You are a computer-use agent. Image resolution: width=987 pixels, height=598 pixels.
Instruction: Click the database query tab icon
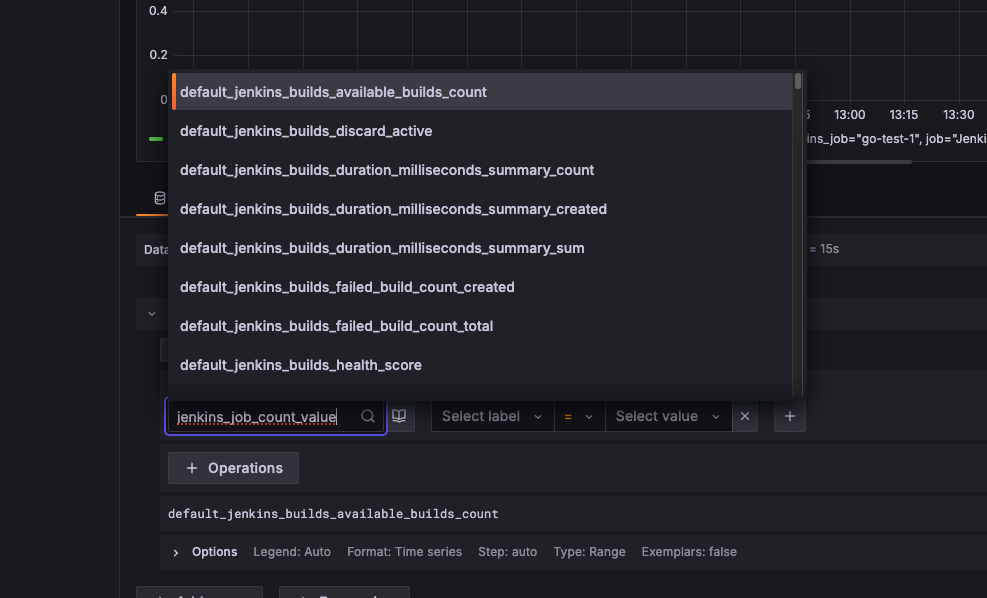tap(160, 198)
